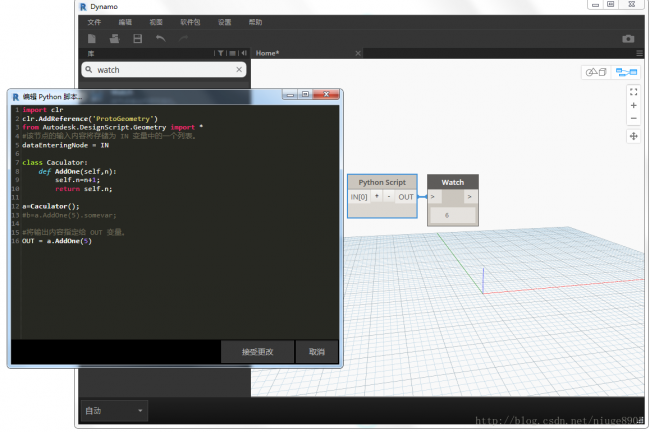
Task: Click the Save icon in toolbar
Action: pyautogui.click(x=137, y=38)
